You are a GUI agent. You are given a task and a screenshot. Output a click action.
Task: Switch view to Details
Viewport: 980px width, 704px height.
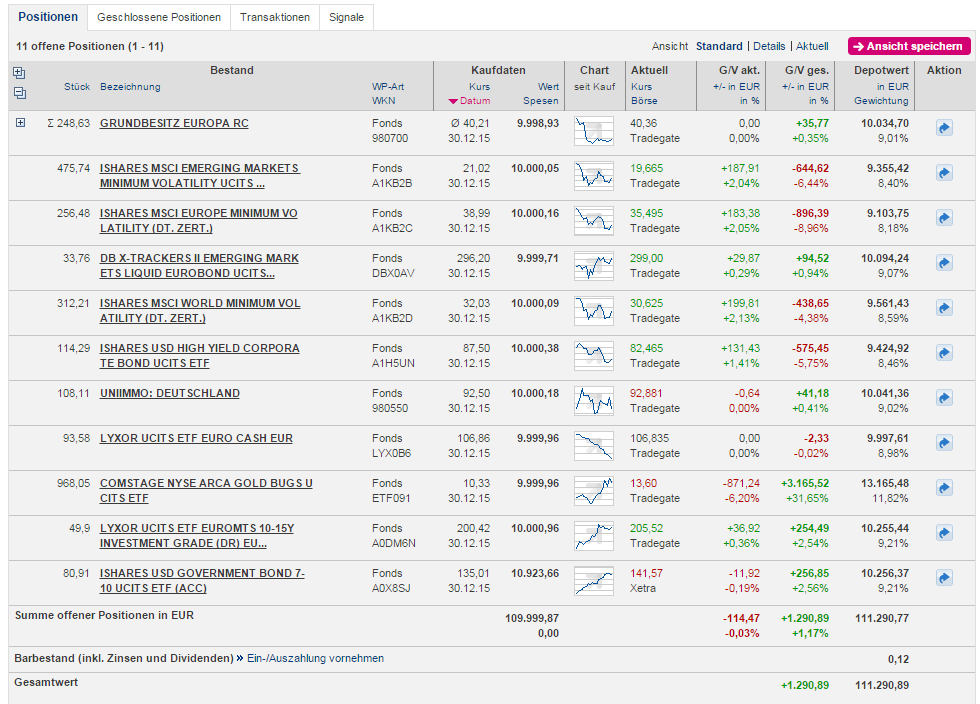pos(769,46)
